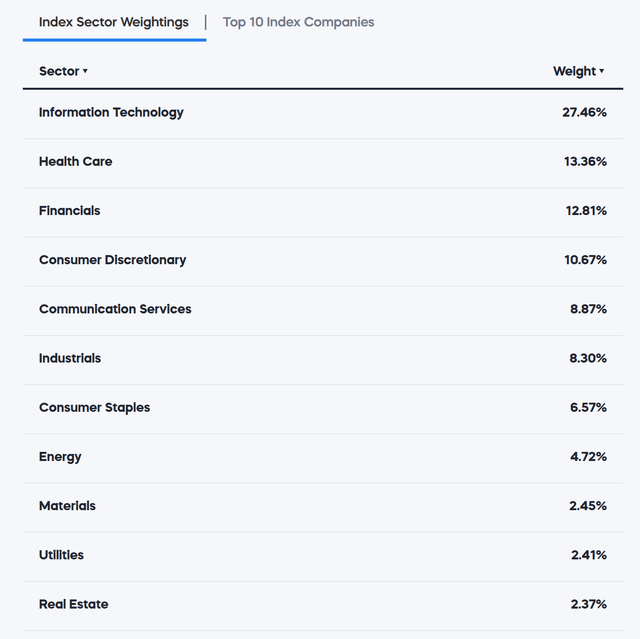Click the sort arrow beside Sector

point(85,72)
